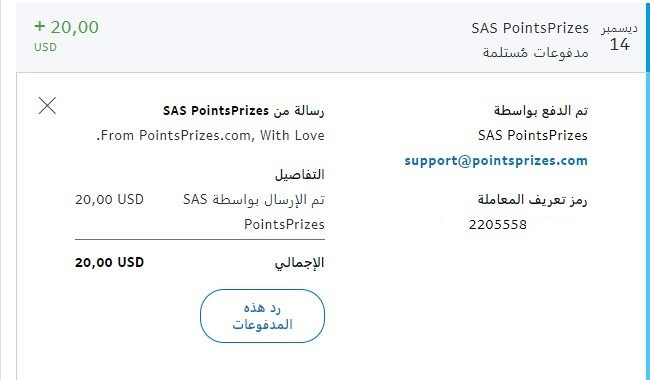Click the line item amount 20,00 USD
This screenshot has width=650, height=380.
point(109,200)
